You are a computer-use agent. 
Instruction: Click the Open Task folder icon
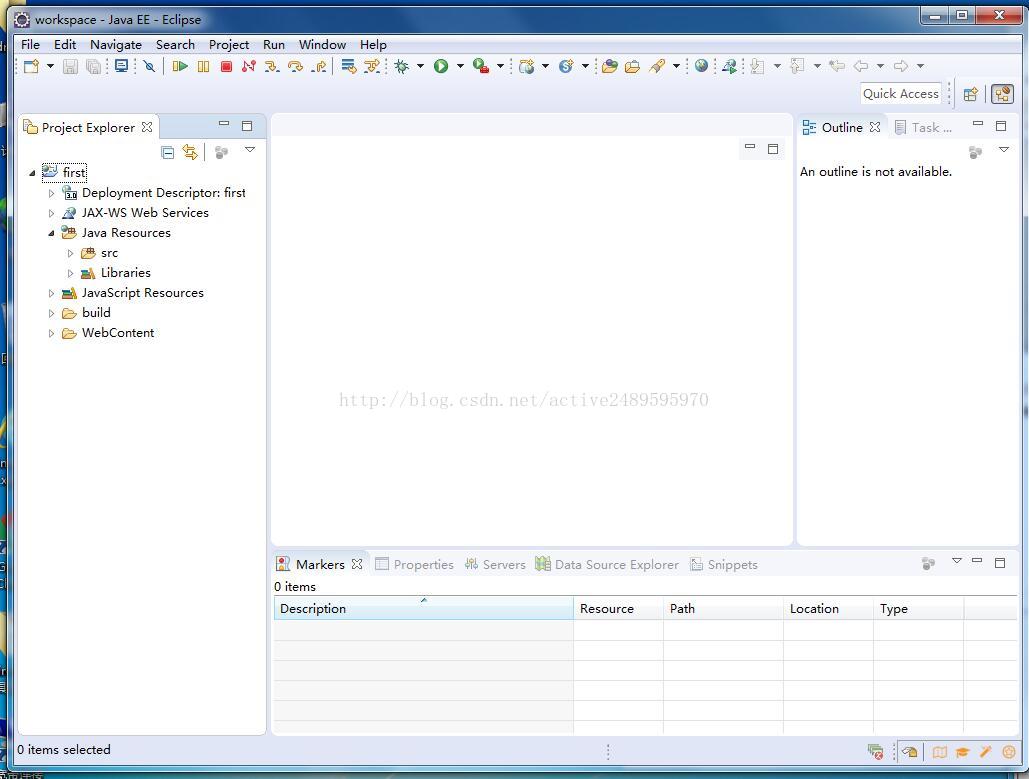coord(633,66)
